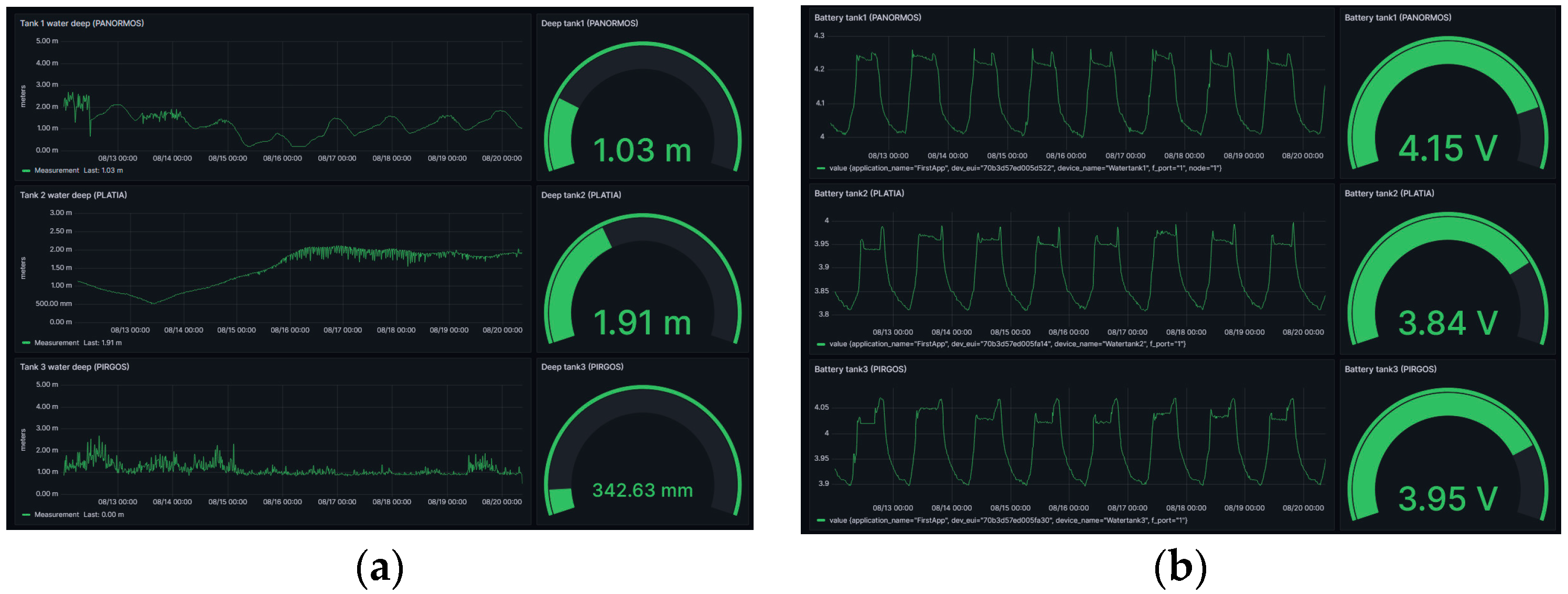Toggle Measurement legend in the Tank 3 chart

[56, 515]
